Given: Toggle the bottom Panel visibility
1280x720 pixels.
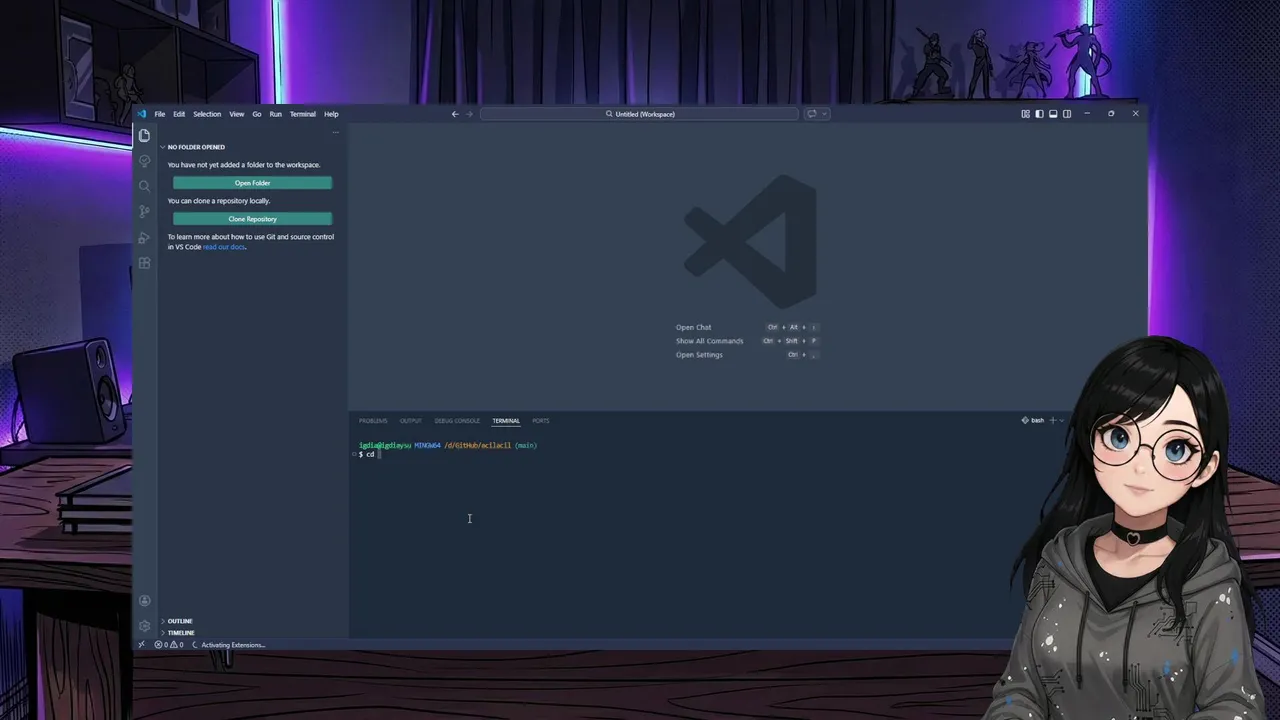Looking at the screenshot, I should click(1053, 114).
